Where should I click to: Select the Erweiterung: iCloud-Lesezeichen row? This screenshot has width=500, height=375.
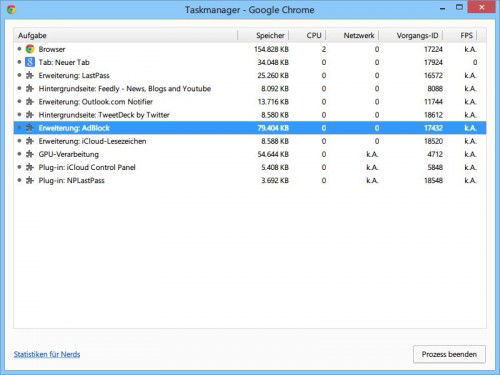click(250, 141)
